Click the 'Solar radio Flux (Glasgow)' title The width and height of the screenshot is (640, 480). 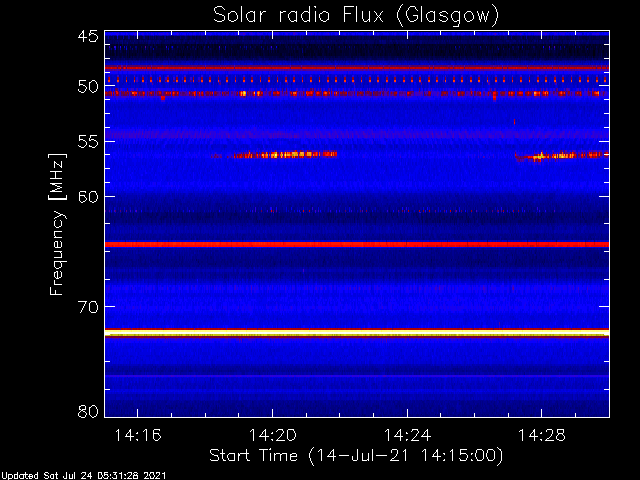coord(356,16)
